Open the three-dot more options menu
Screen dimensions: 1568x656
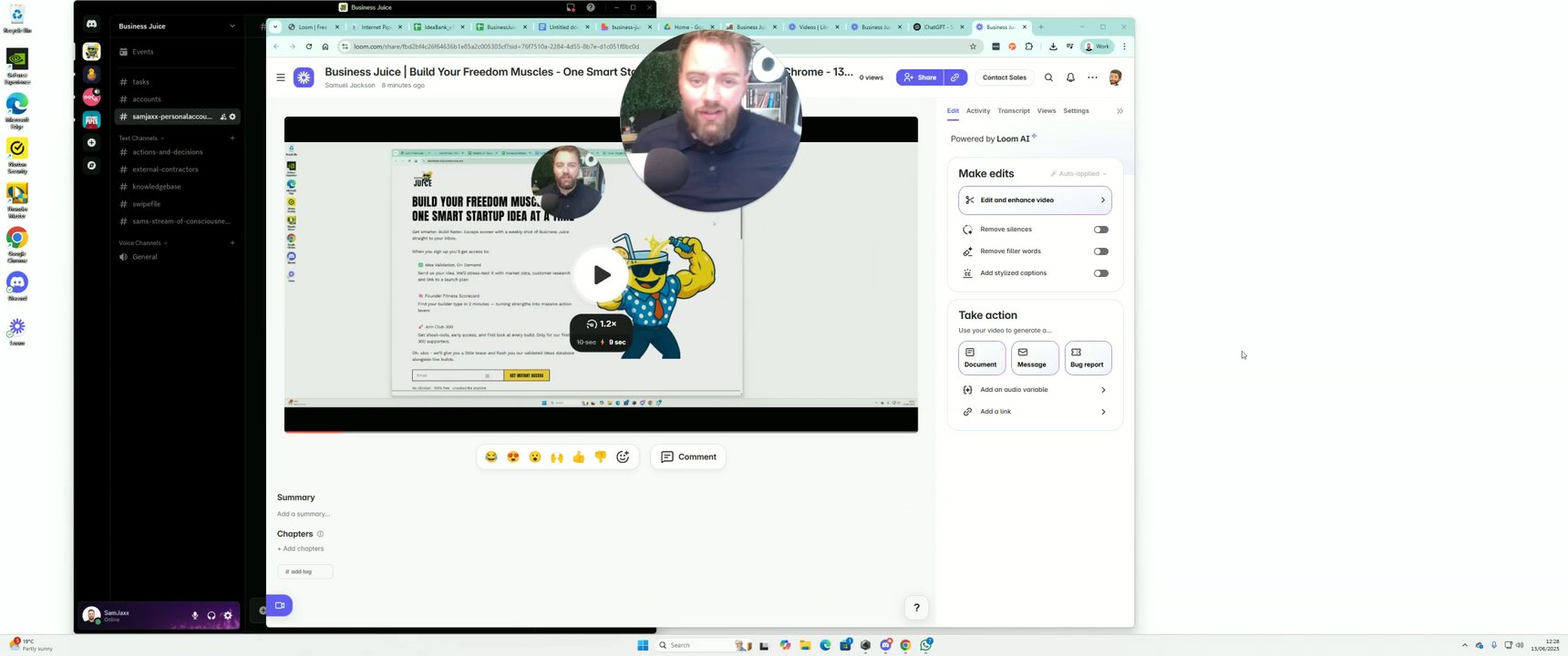point(1092,77)
